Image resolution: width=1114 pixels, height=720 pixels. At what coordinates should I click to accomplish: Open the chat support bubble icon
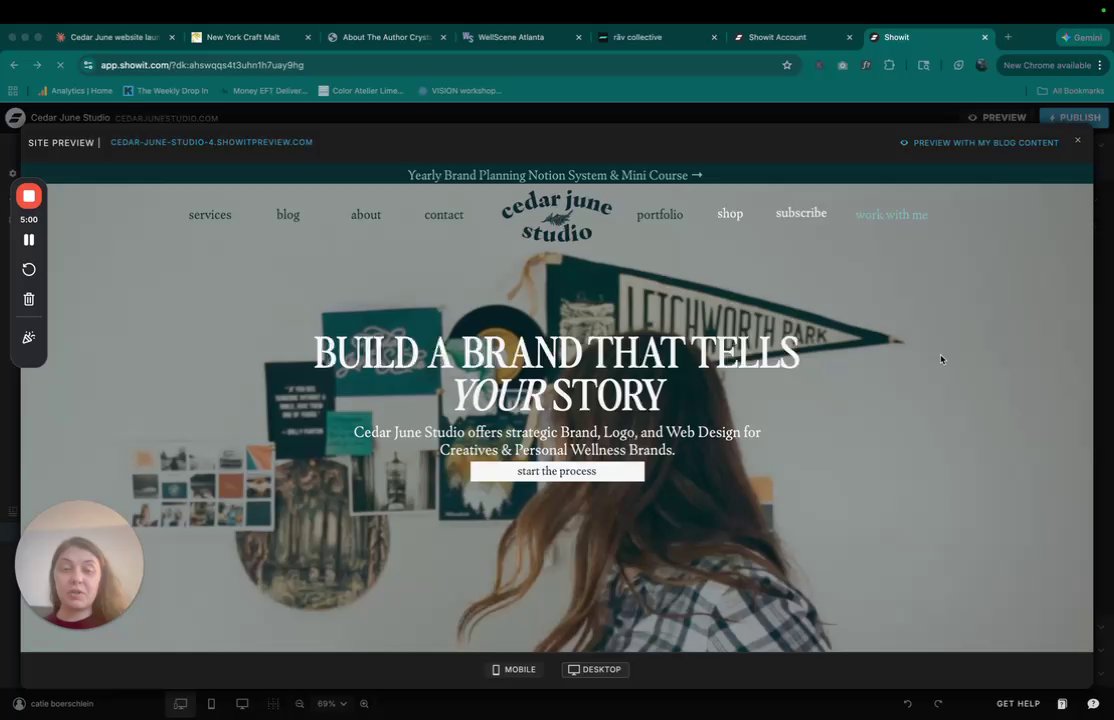[x=1093, y=704]
